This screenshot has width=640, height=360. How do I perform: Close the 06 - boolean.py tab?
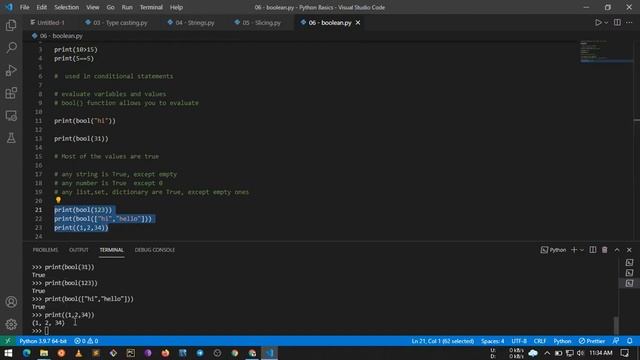[358, 23]
